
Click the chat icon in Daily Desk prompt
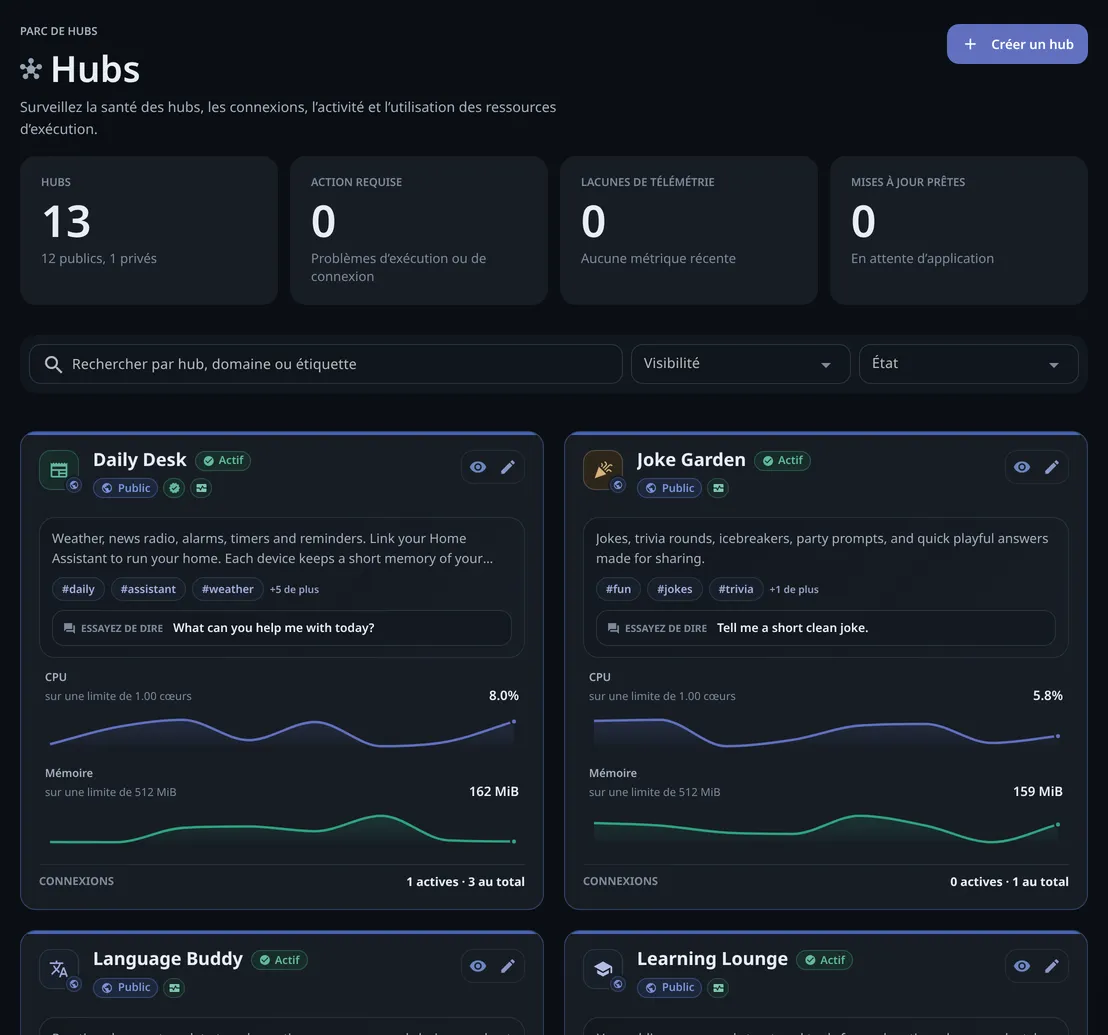pyautogui.click(x=69, y=628)
